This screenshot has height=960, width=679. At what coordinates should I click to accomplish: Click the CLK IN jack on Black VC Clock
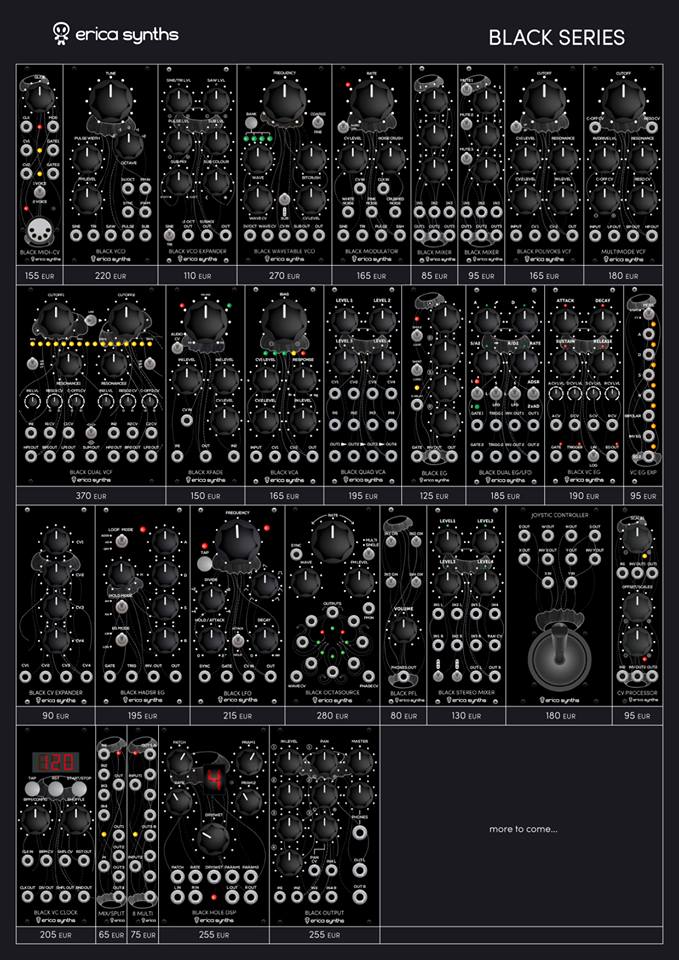(x=28, y=861)
